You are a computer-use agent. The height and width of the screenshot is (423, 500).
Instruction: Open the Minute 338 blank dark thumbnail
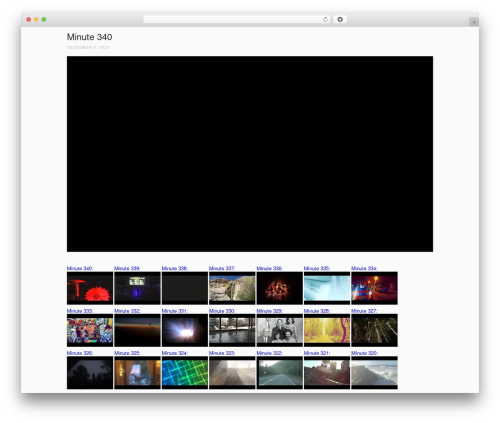click(x=185, y=288)
